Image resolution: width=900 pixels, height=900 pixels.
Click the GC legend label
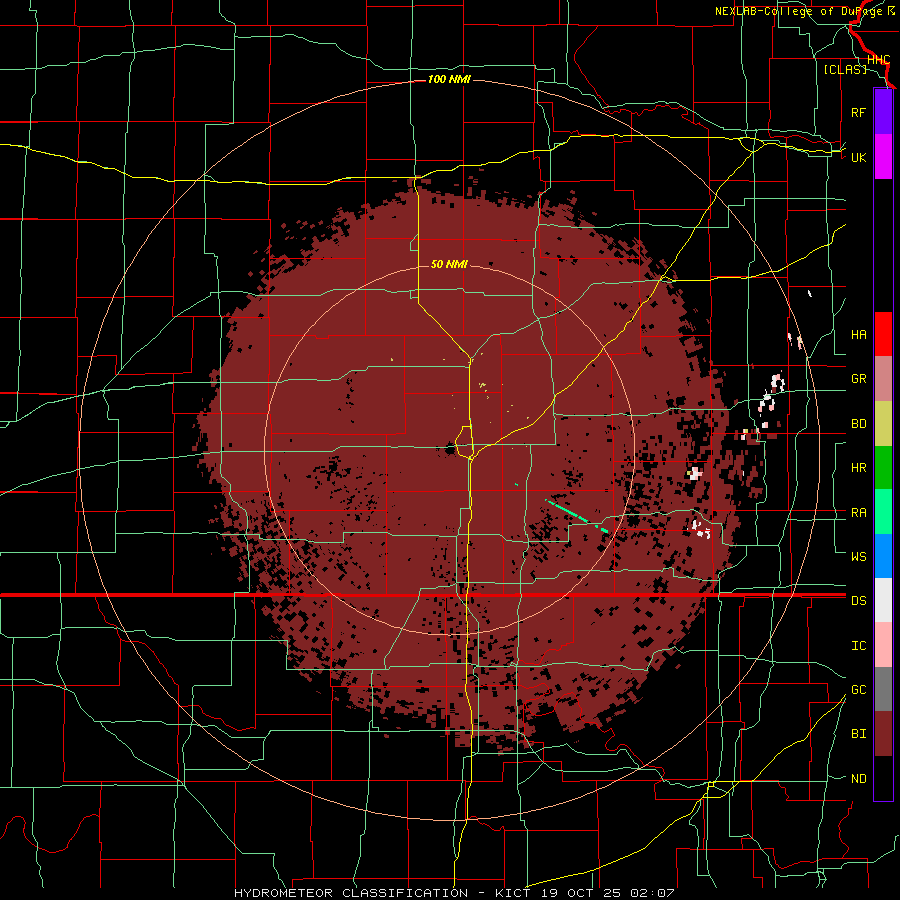click(858, 690)
